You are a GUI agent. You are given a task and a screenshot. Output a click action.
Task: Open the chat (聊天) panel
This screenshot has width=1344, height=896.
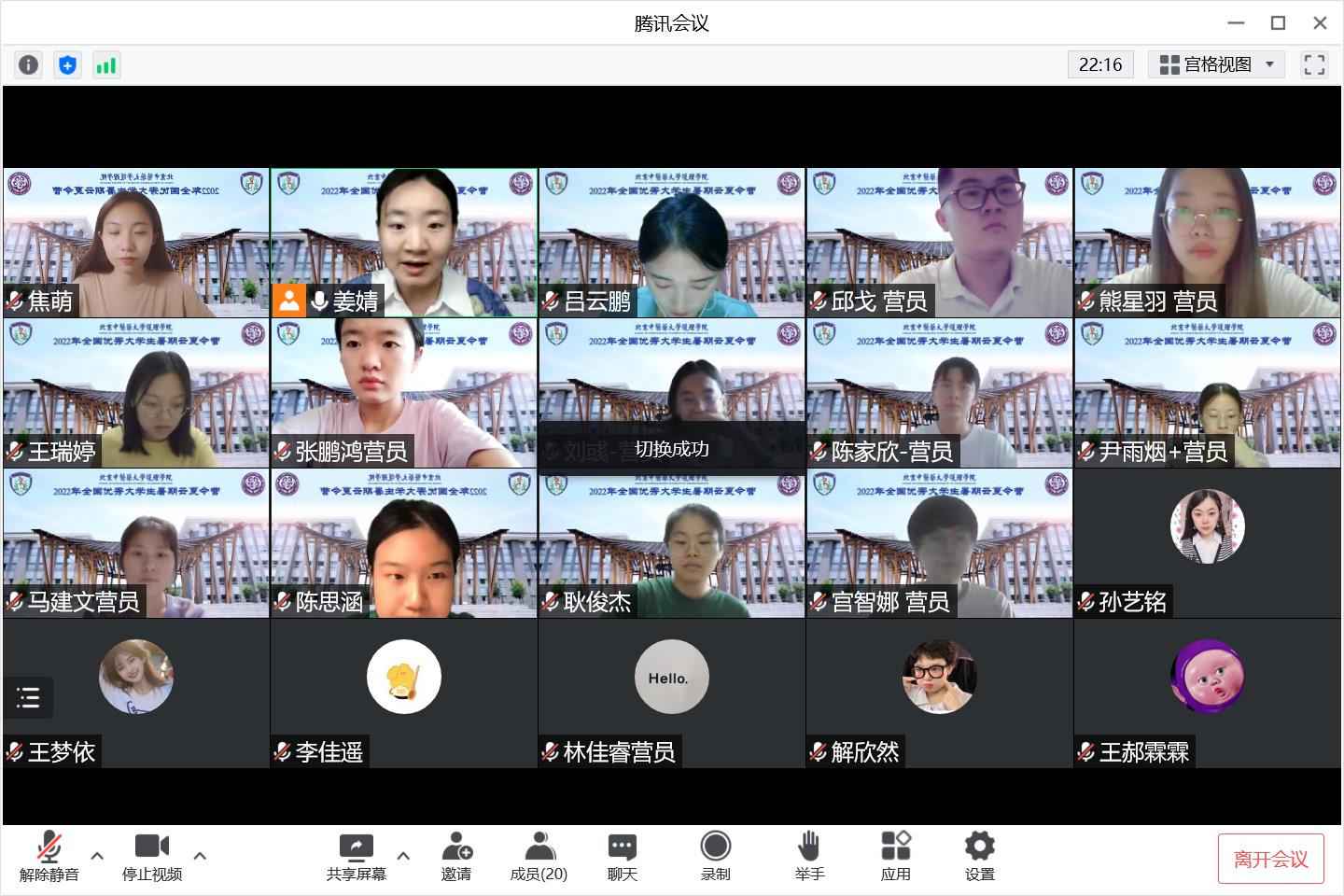tap(623, 856)
